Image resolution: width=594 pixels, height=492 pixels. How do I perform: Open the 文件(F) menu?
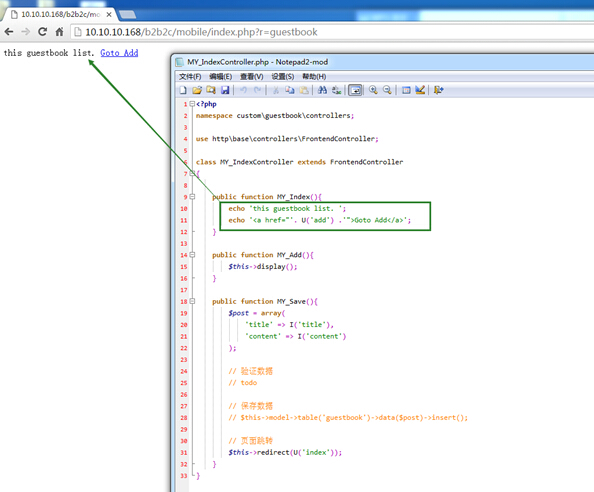coord(190,77)
